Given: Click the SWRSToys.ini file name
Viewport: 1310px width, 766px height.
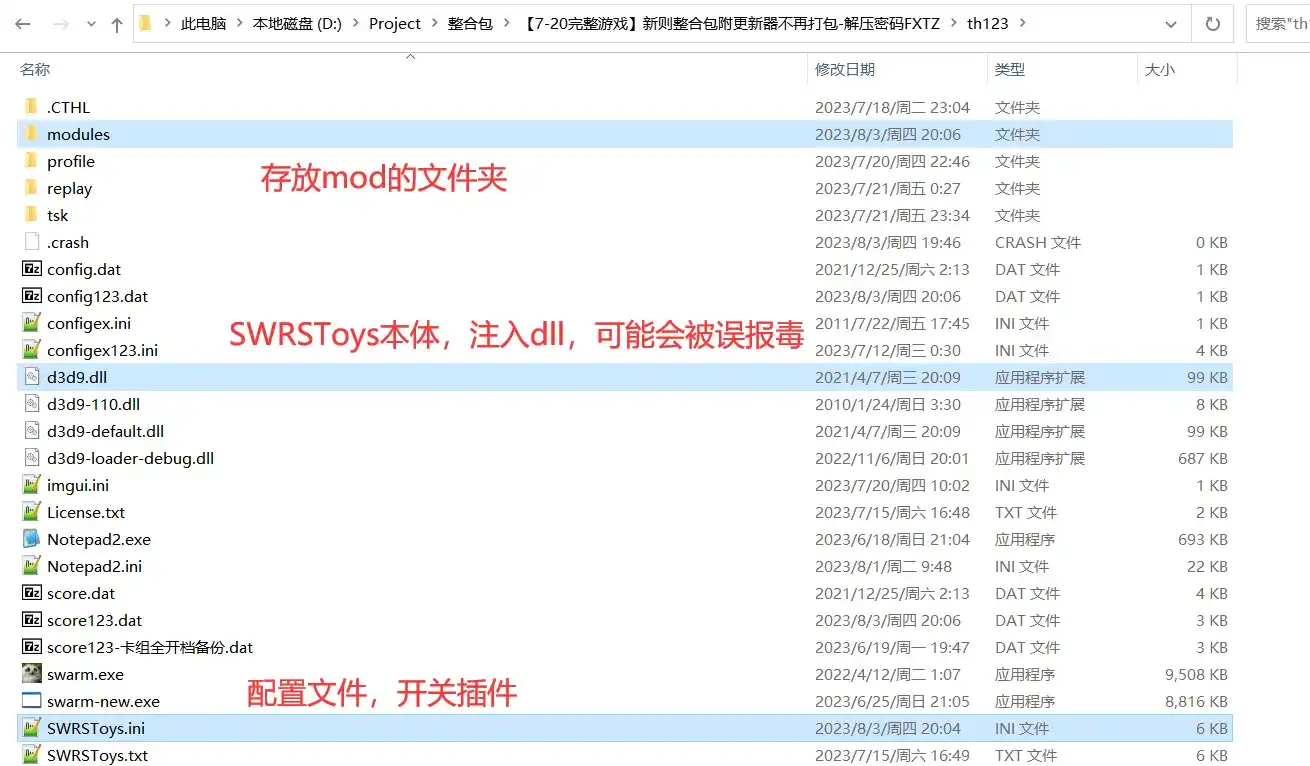Looking at the screenshot, I should (x=96, y=728).
